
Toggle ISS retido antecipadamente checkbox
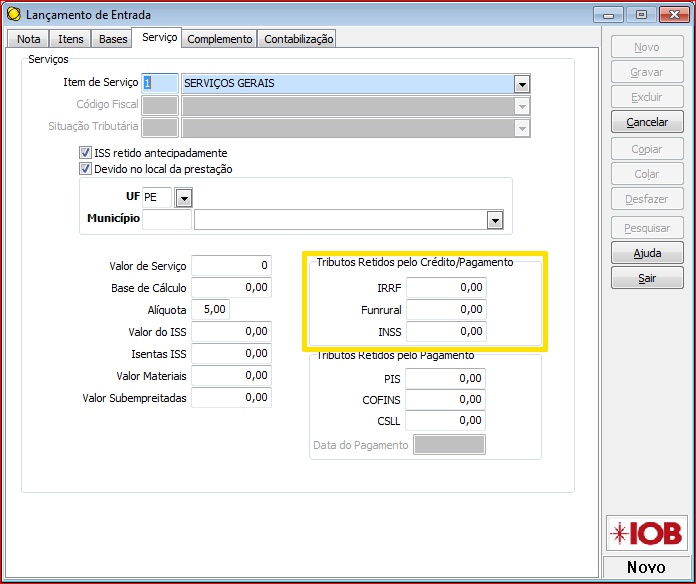pos(85,153)
